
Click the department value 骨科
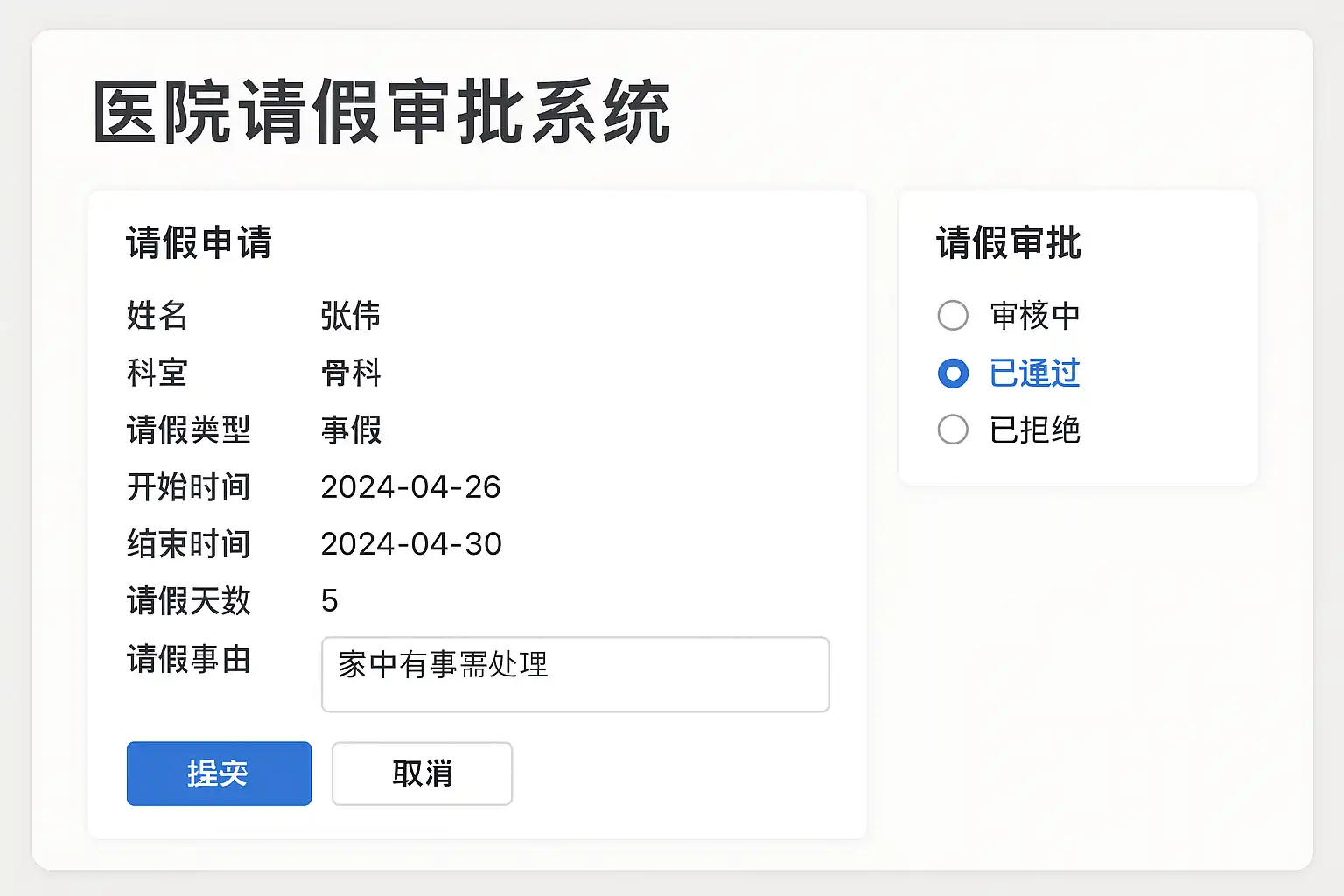[x=351, y=374]
